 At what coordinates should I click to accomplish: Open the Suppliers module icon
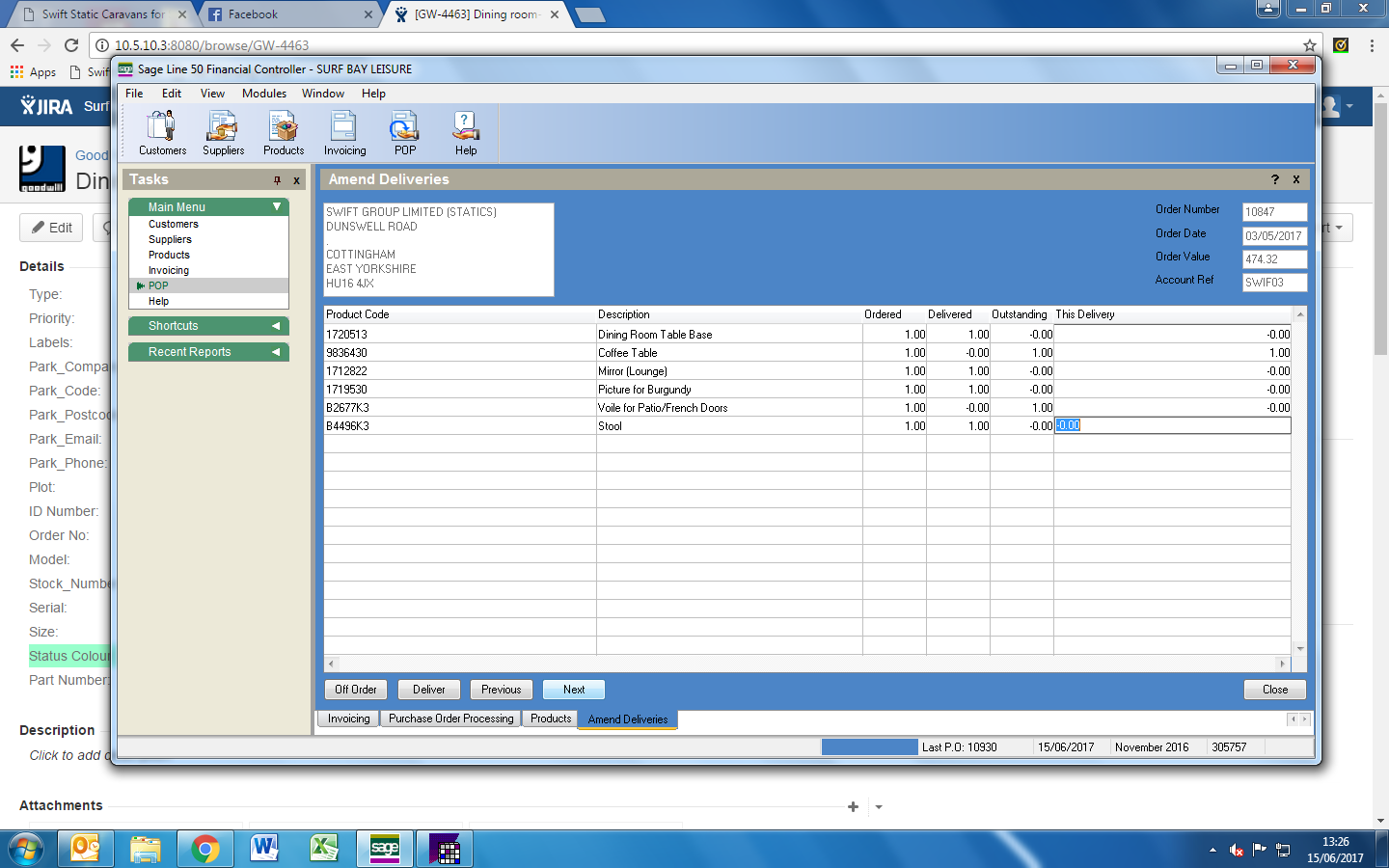coord(223,132)
